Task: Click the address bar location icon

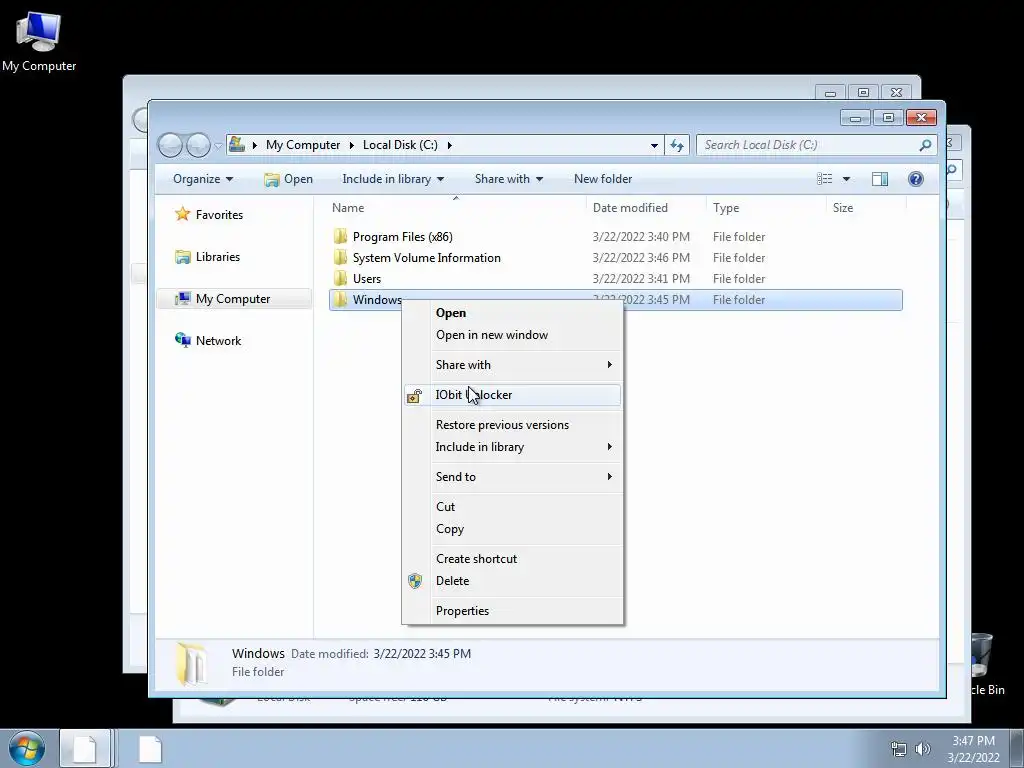Action: [237, 144]
